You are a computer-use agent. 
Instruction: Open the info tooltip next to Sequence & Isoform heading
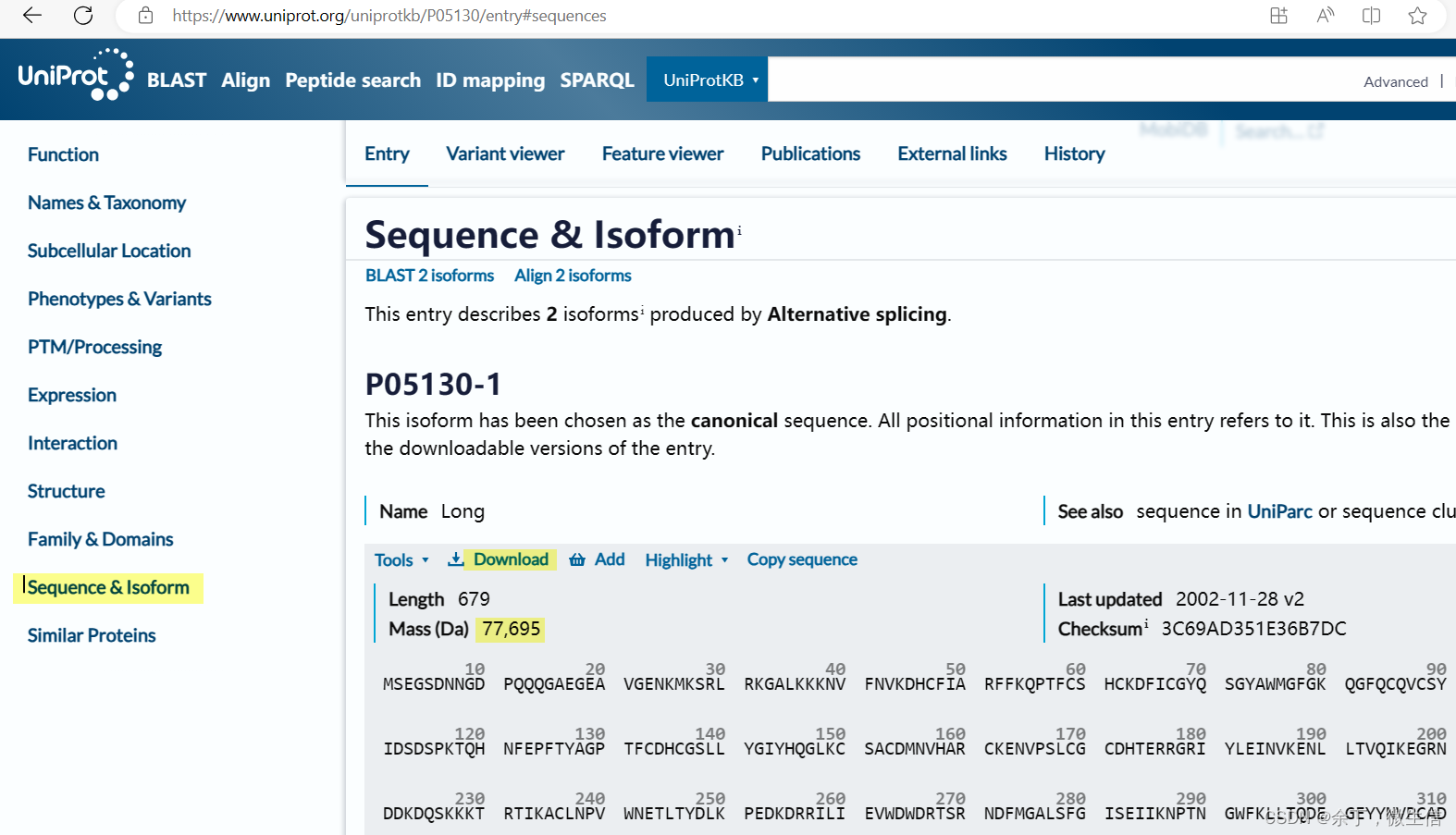pos(739,229)
